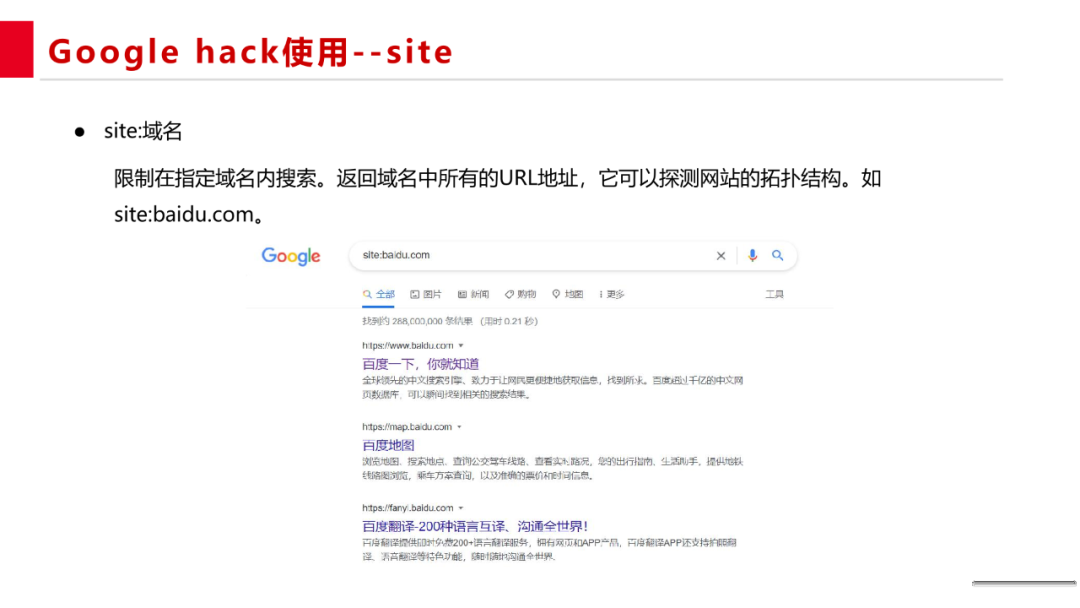
Task: Click the result count text 268,000,000
Action: 417,321
